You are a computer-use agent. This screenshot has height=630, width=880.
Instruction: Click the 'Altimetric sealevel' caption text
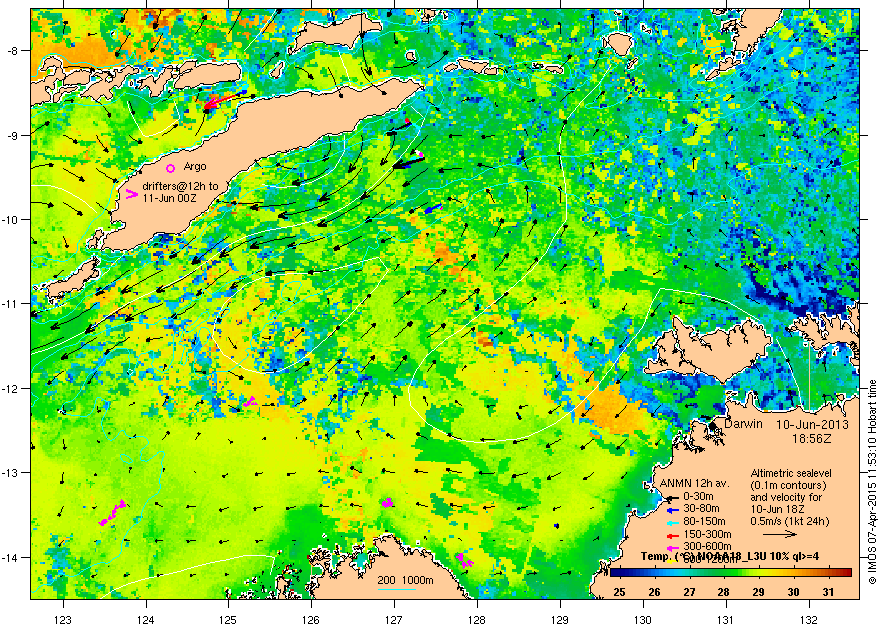(791, 473)
